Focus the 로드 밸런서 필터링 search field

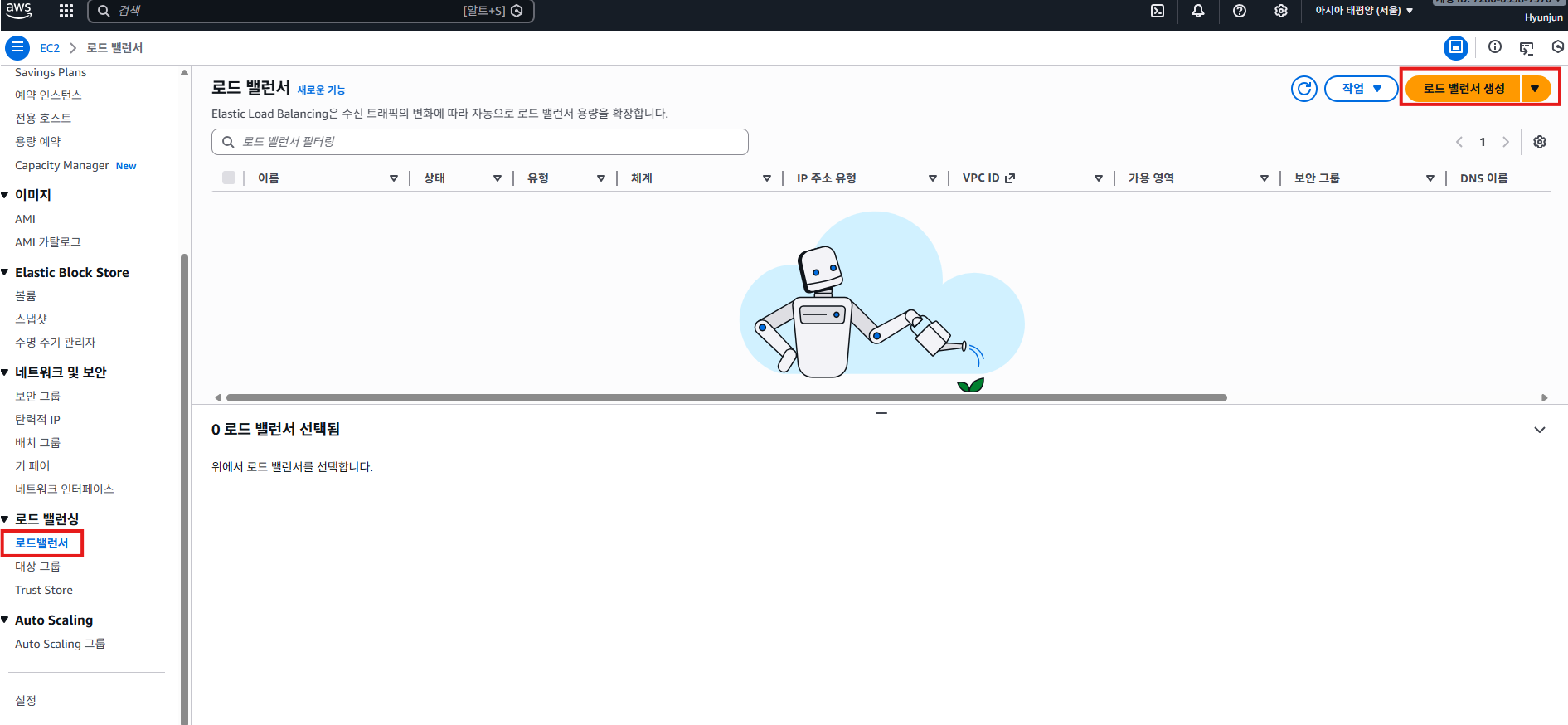489,142
